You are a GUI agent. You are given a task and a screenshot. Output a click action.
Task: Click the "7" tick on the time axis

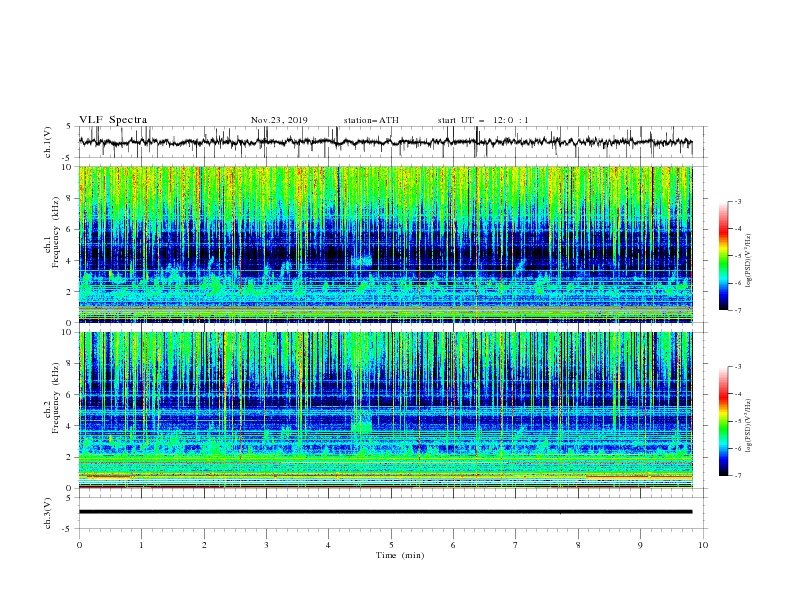point(516,545)
